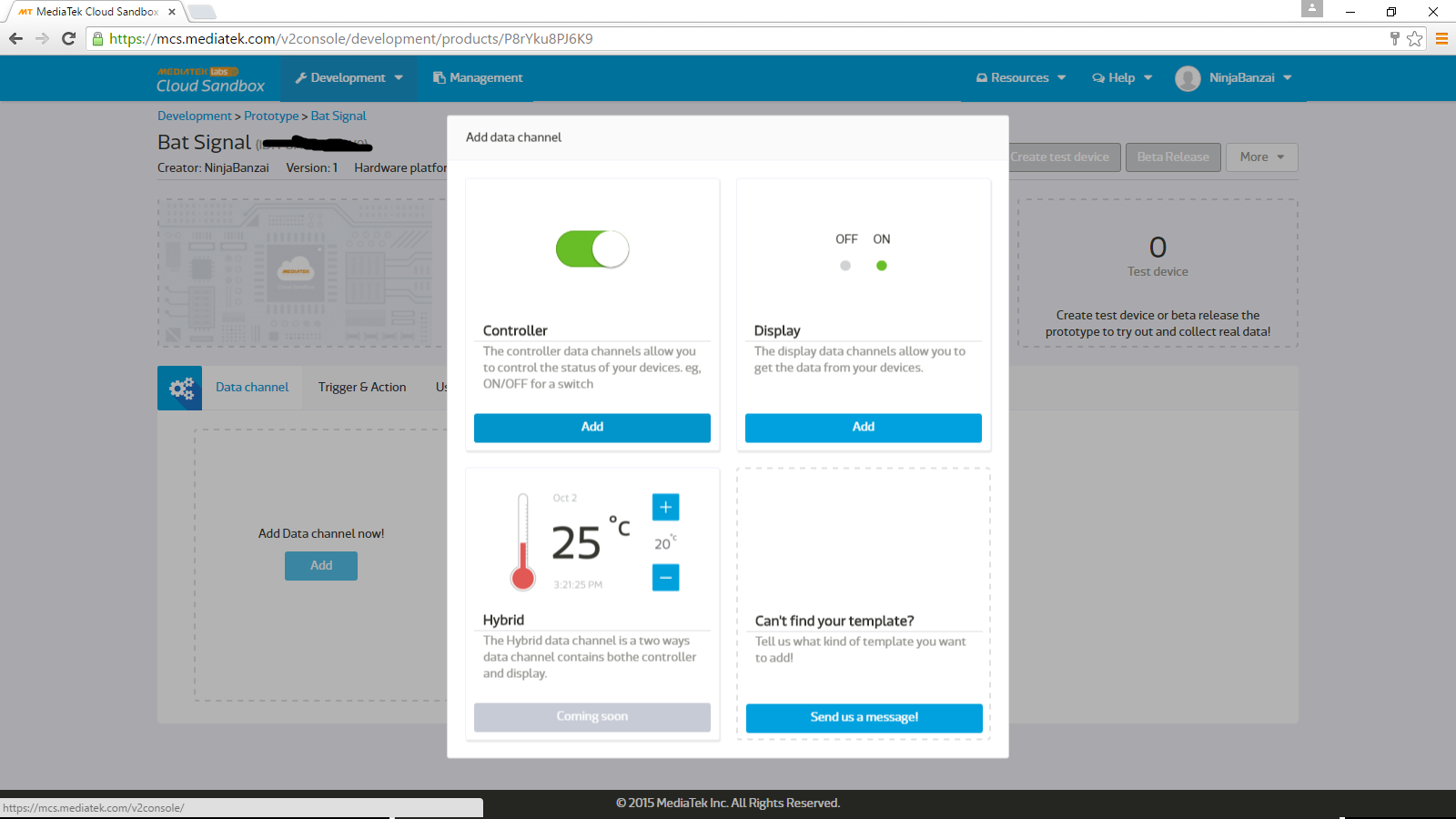
Task: Click Send us a message button
Action: [x=864, y=718]
